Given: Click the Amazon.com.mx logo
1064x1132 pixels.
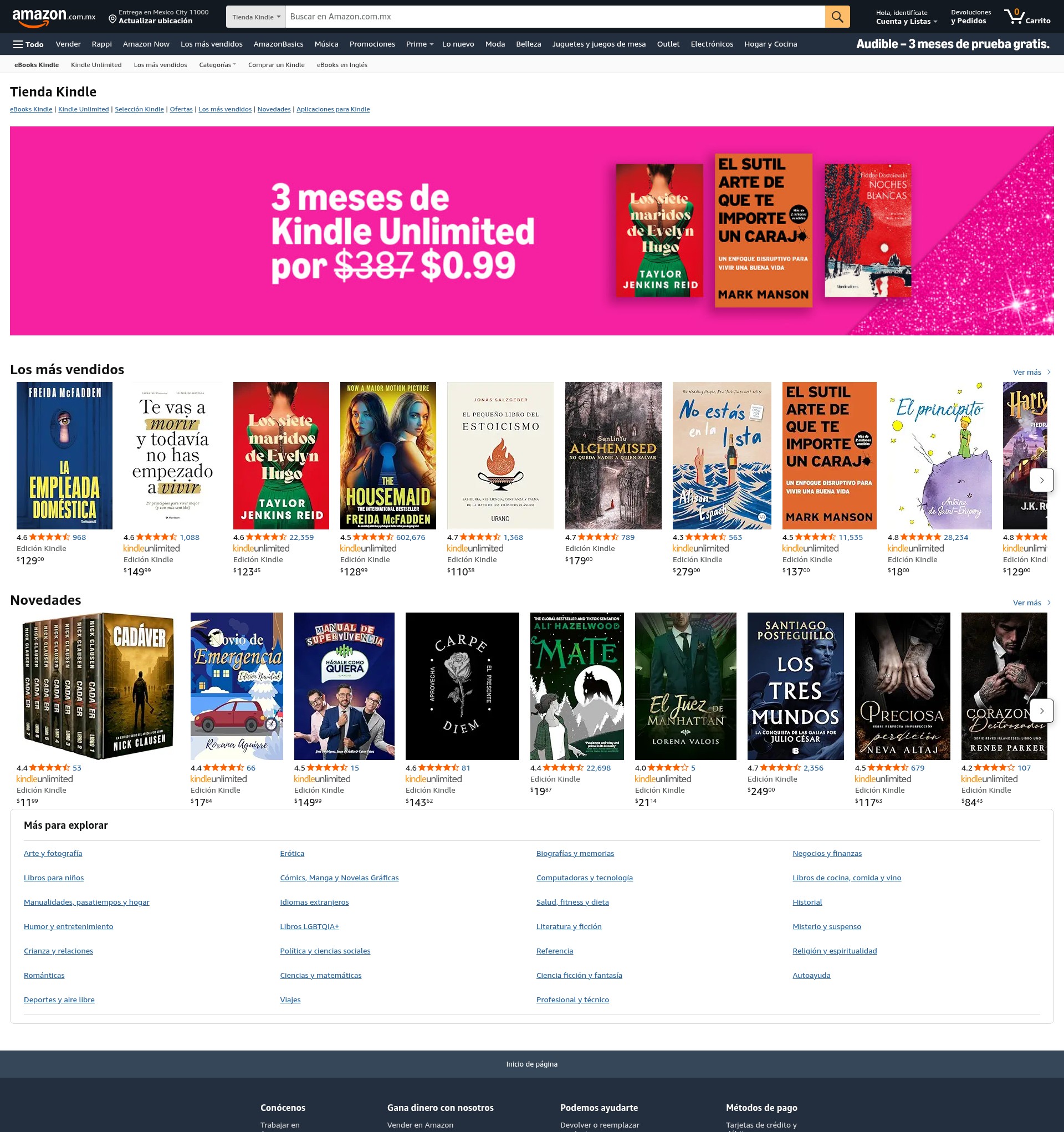Looking at the screenshot, I should click(x=54, y=17).
